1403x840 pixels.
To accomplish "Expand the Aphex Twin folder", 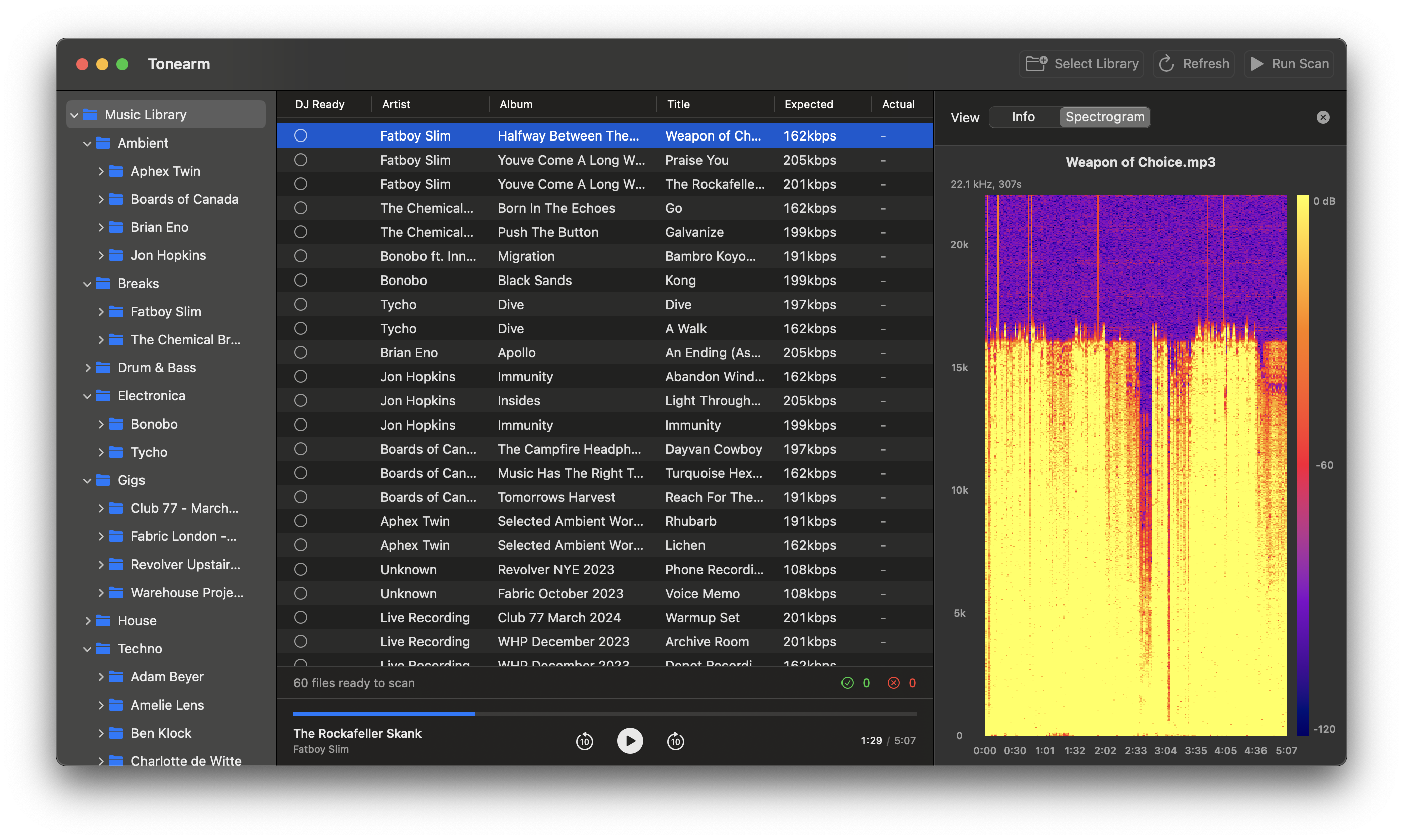I will pos(101,171).
